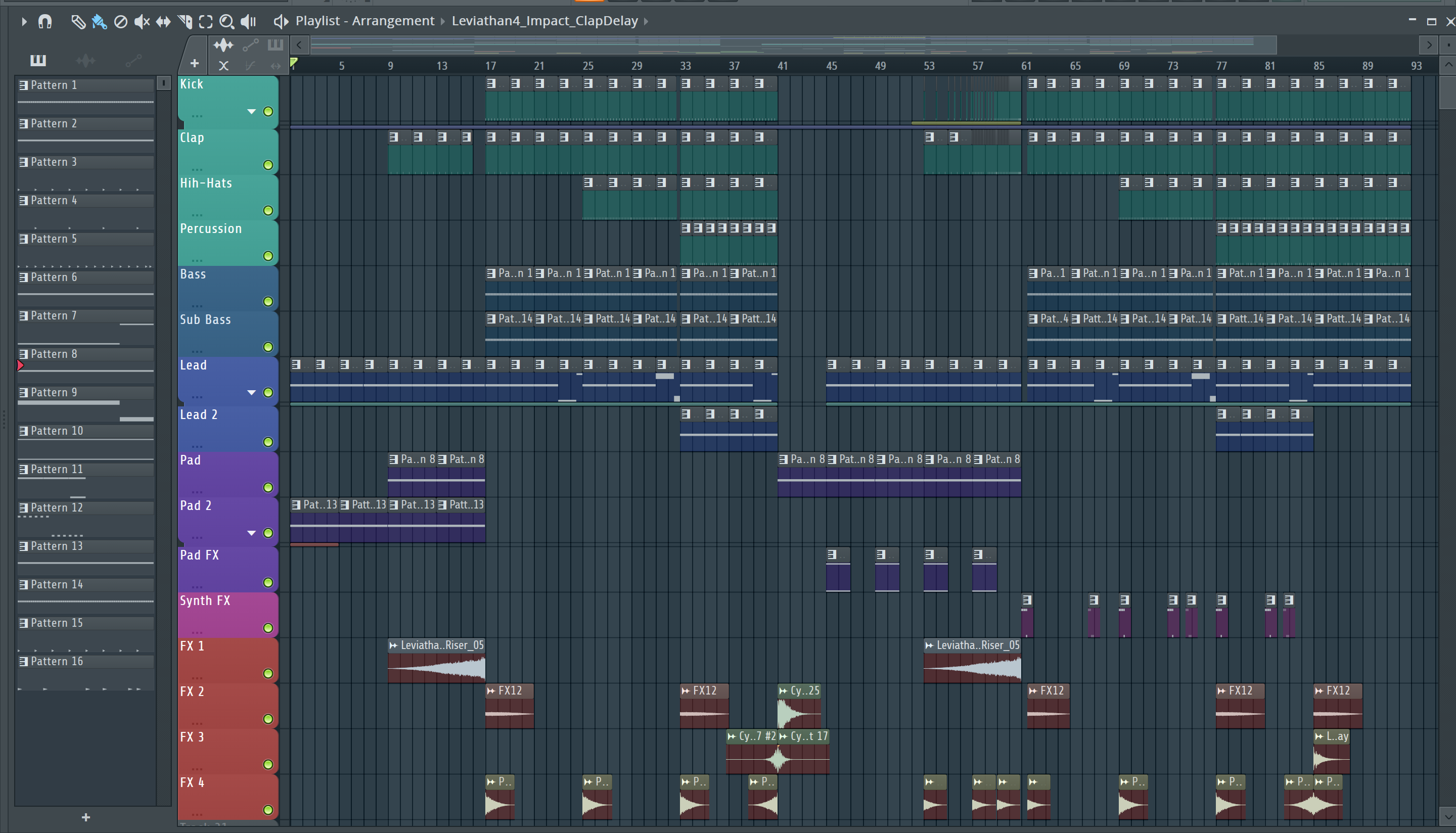Mute the Hih-Hats track
The height and width of the screenshot is (833, 1456).
pos(268,211)
